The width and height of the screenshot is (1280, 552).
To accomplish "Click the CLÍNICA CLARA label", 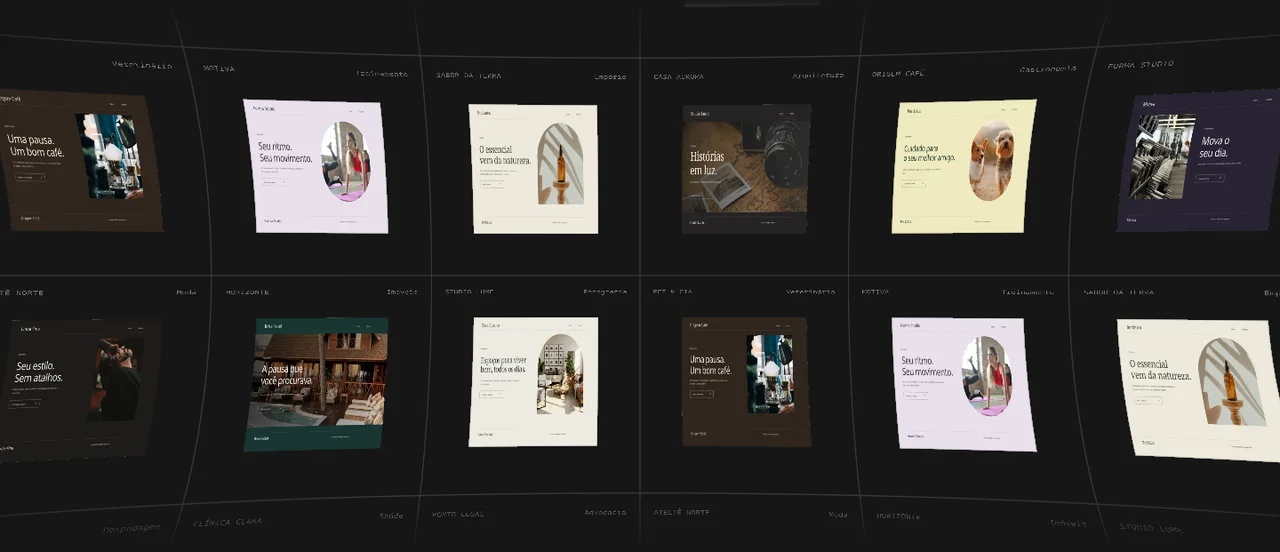I will tap(228, 523).
